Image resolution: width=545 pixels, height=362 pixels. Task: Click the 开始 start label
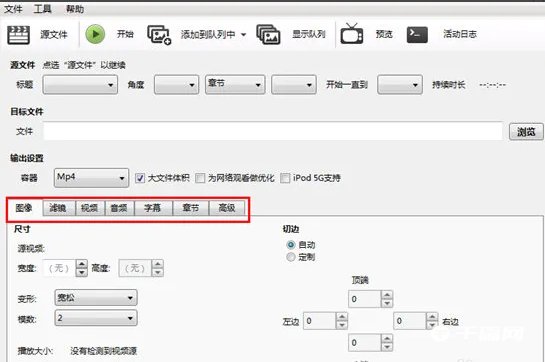click(x=125, y=34)
